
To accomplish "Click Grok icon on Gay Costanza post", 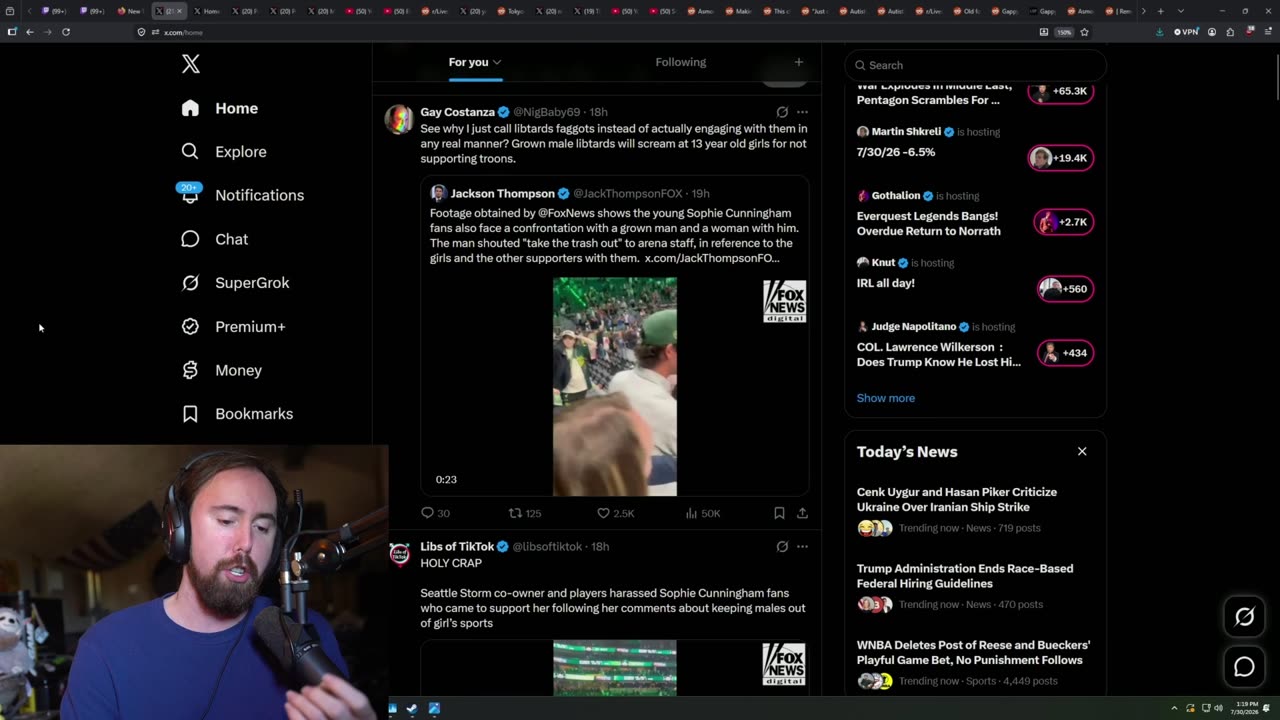I will (x=782, y=112).
